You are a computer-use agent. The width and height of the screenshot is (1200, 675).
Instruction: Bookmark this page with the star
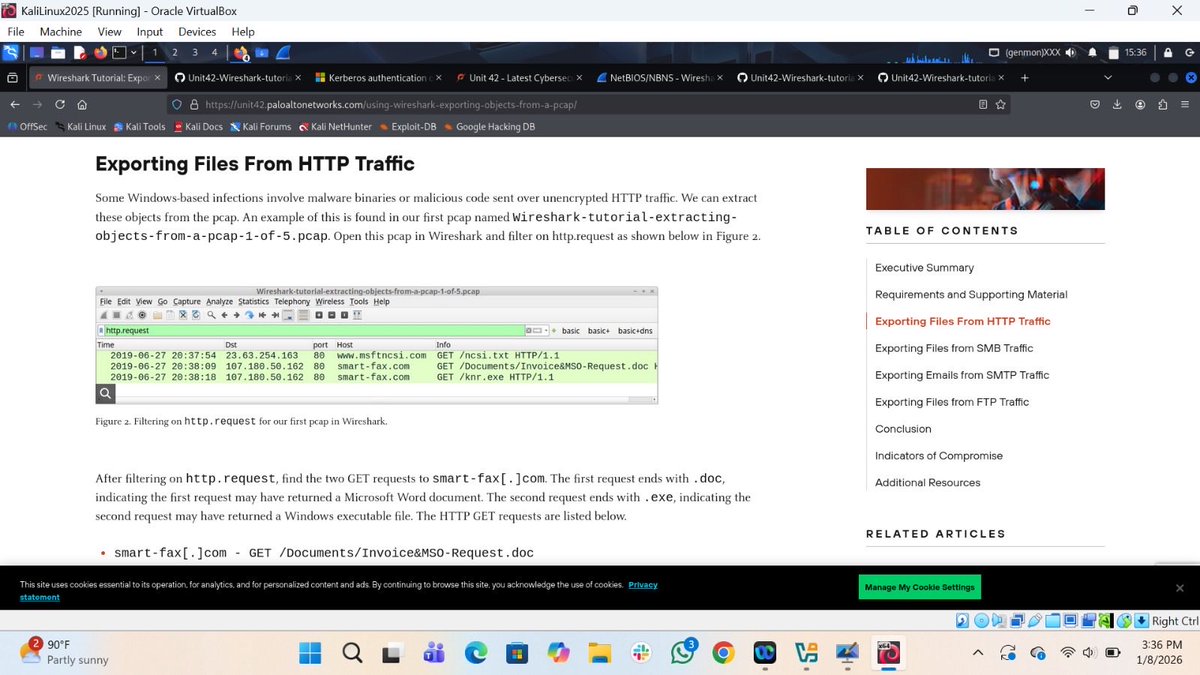(1001, 104)
